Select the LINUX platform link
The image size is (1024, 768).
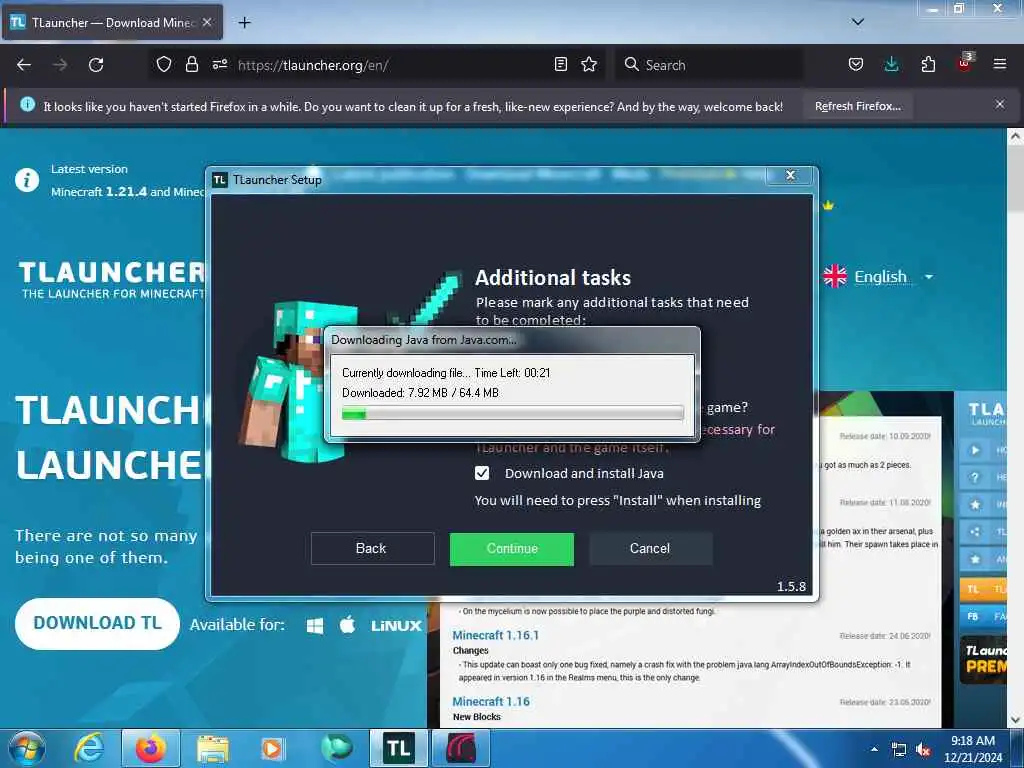point(396,626)
